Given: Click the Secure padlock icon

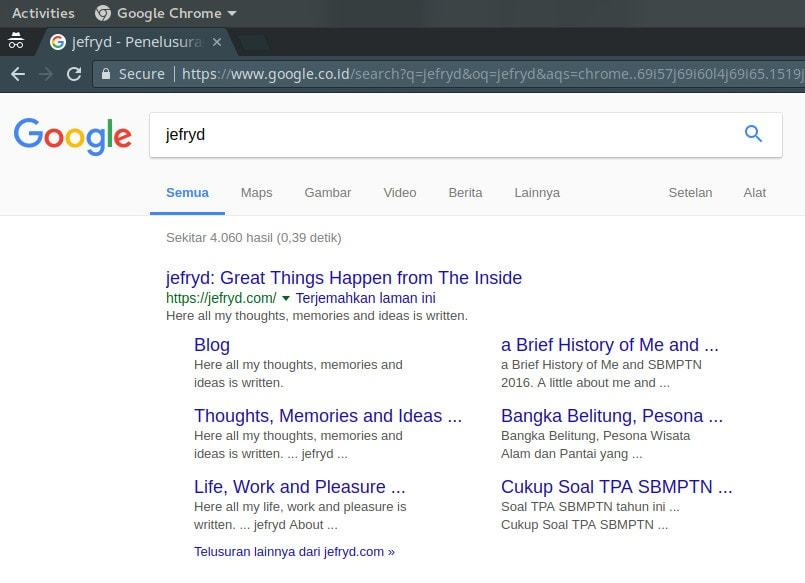Looking at the screenshot, I should pos(106,74).
